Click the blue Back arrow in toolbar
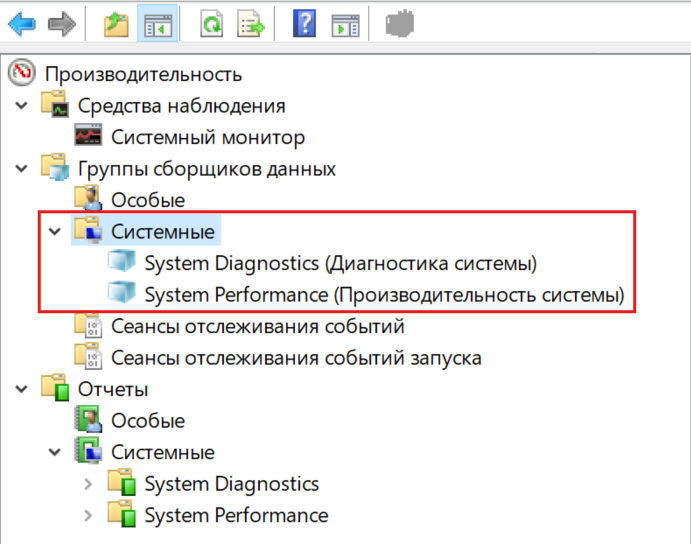Image resolution: width=691 pixels, height=544 pixels. (x=22, y=24)
